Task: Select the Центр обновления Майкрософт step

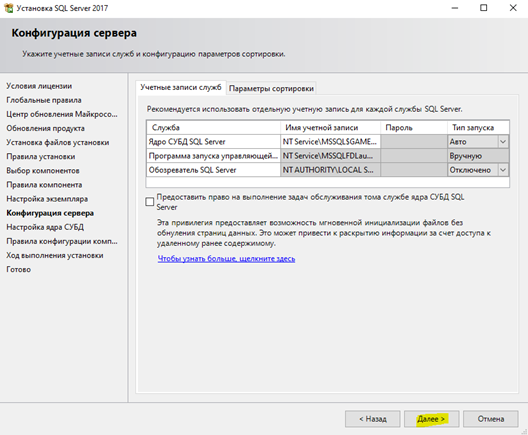Action: [62, 114]
